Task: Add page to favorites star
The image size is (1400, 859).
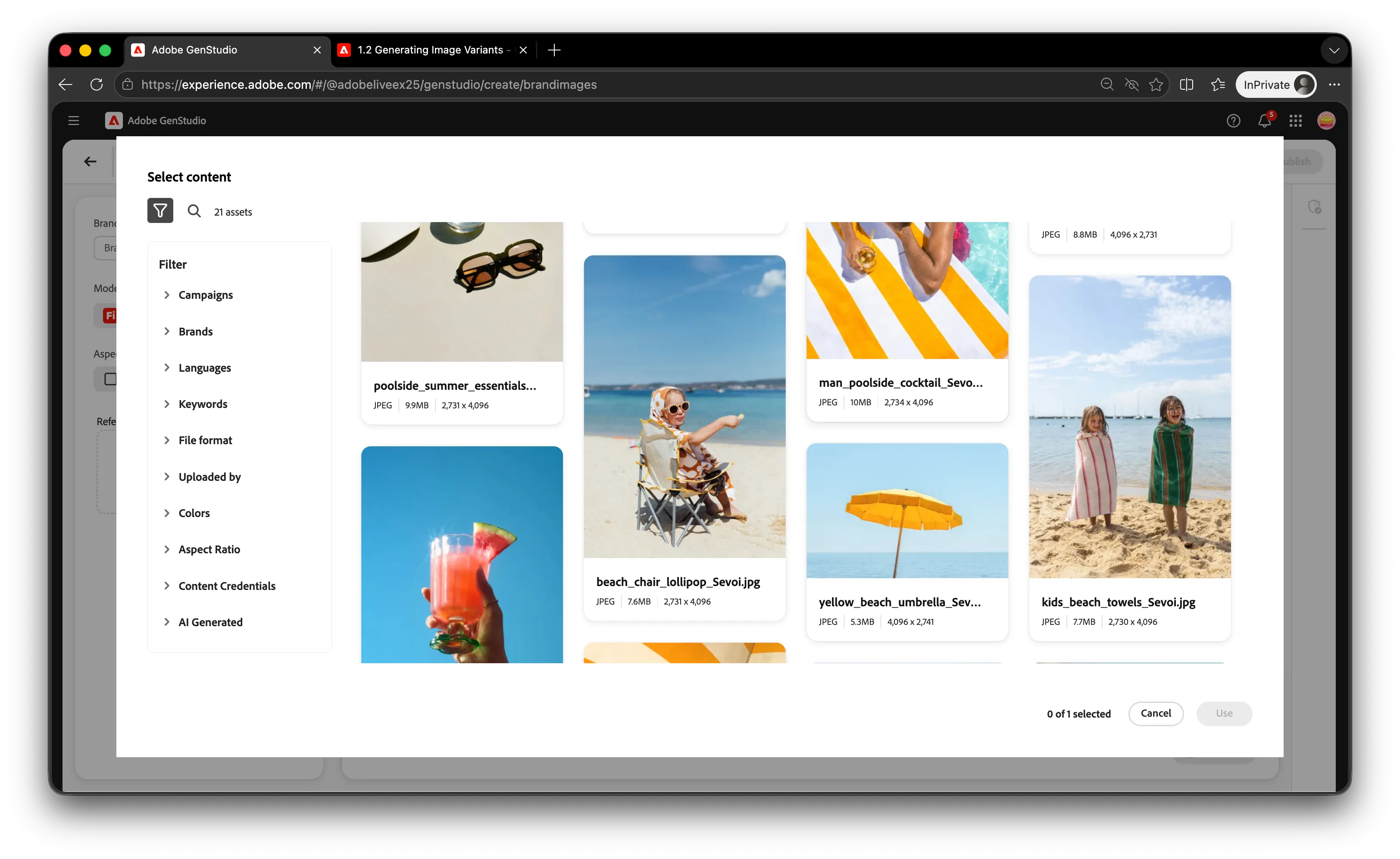Action: click(1156, 85)
